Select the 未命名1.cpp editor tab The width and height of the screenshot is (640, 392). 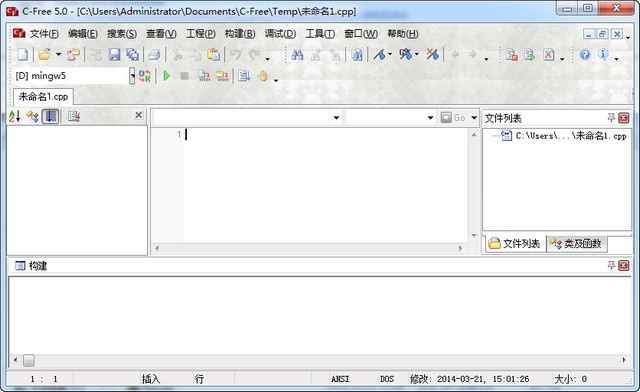coord(43,97)
